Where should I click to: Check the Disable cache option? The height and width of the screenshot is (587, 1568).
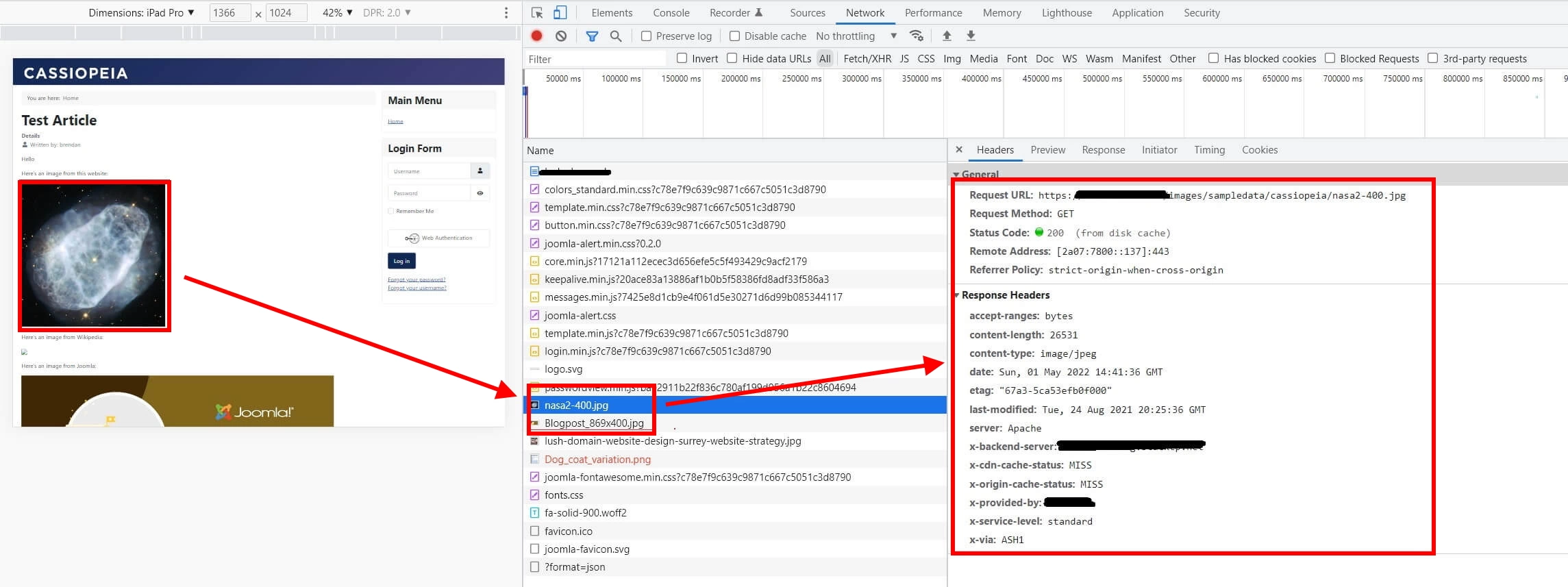coord(734,36)
